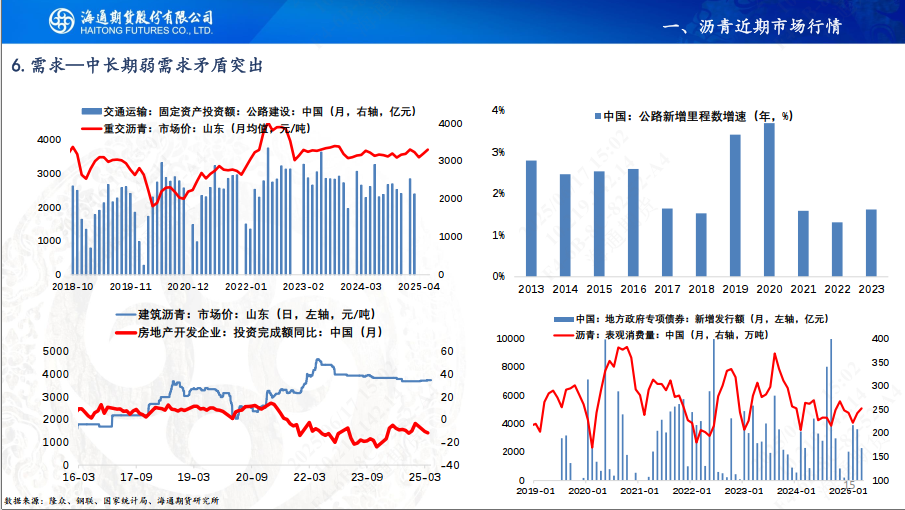905x510 pixels.
Task: Select the slide heading 6. 需求—中长期弱需求矛盾突出
Action: pos(137,65)
